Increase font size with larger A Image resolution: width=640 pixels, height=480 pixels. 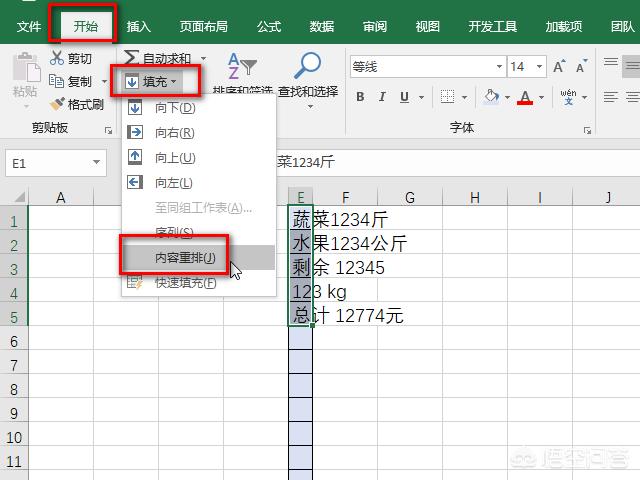click(x=559, y=66)
